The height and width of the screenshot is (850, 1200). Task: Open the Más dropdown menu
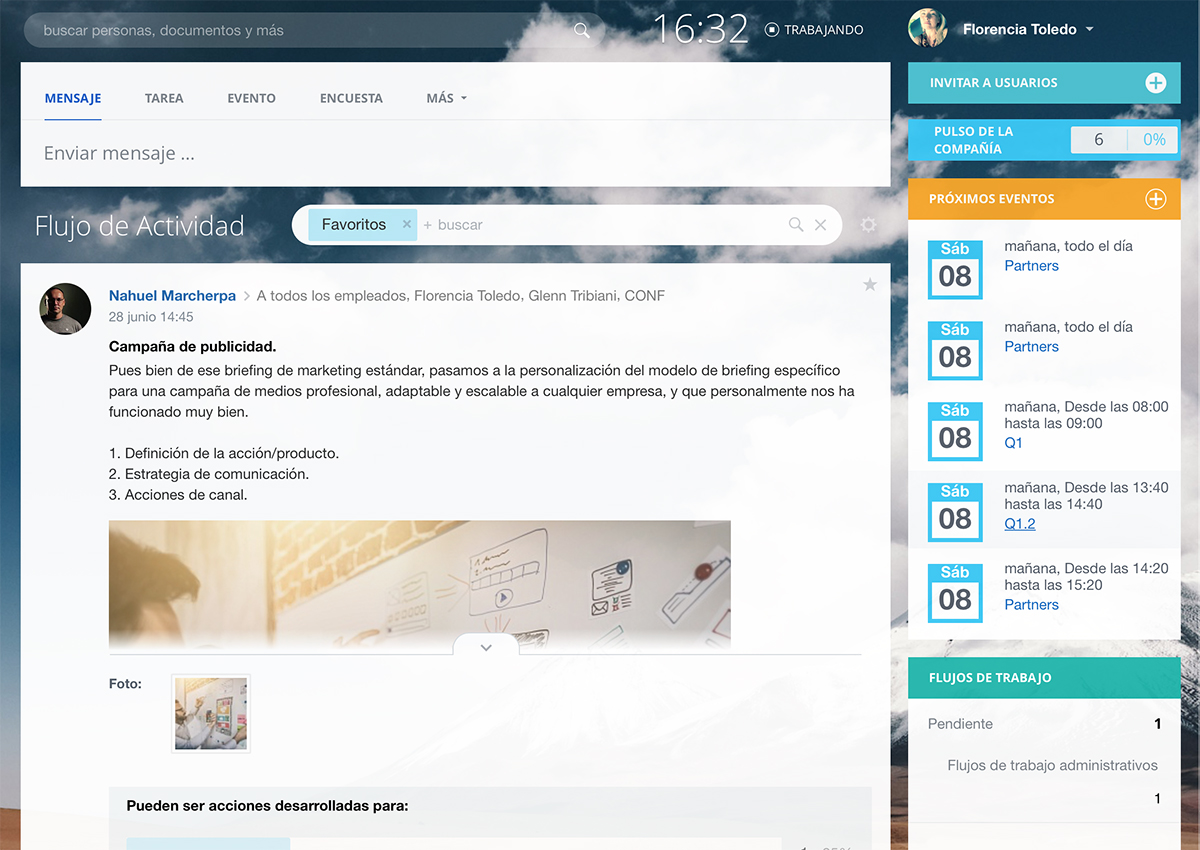(x=446, y=98)
